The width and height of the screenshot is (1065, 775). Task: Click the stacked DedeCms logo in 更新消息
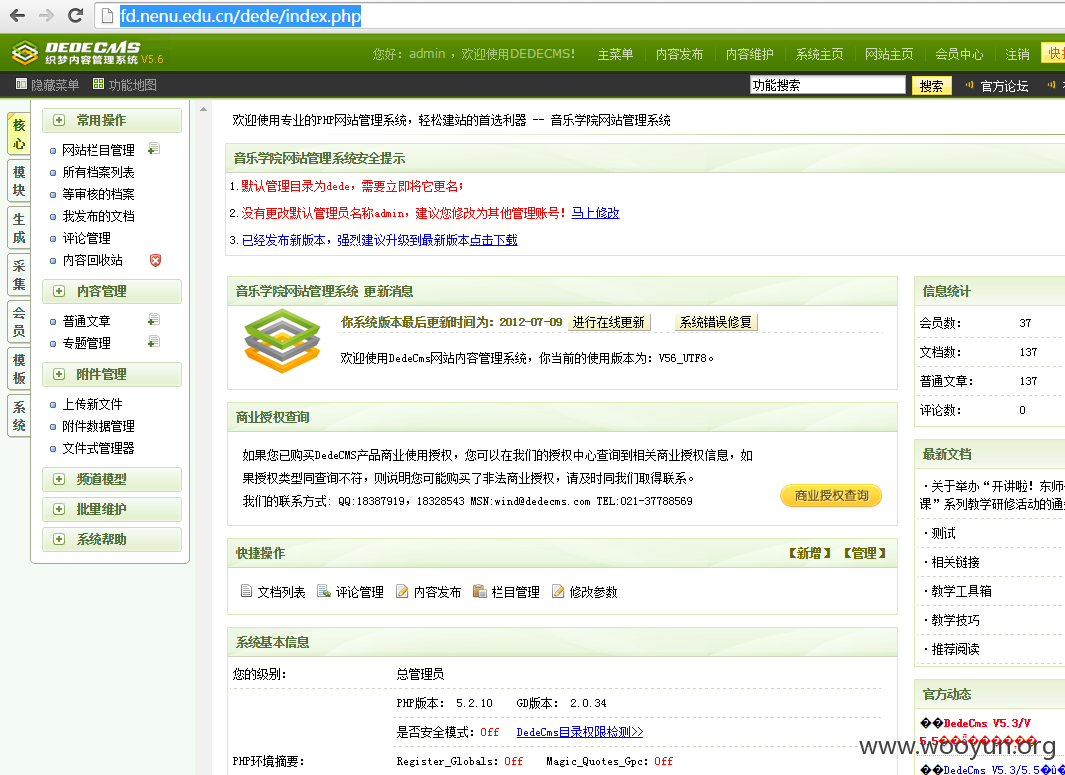tap(282, 341)
